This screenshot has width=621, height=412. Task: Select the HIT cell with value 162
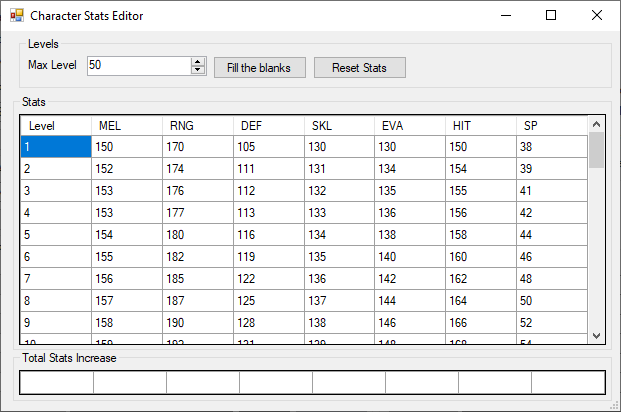(x=481, y=279)
